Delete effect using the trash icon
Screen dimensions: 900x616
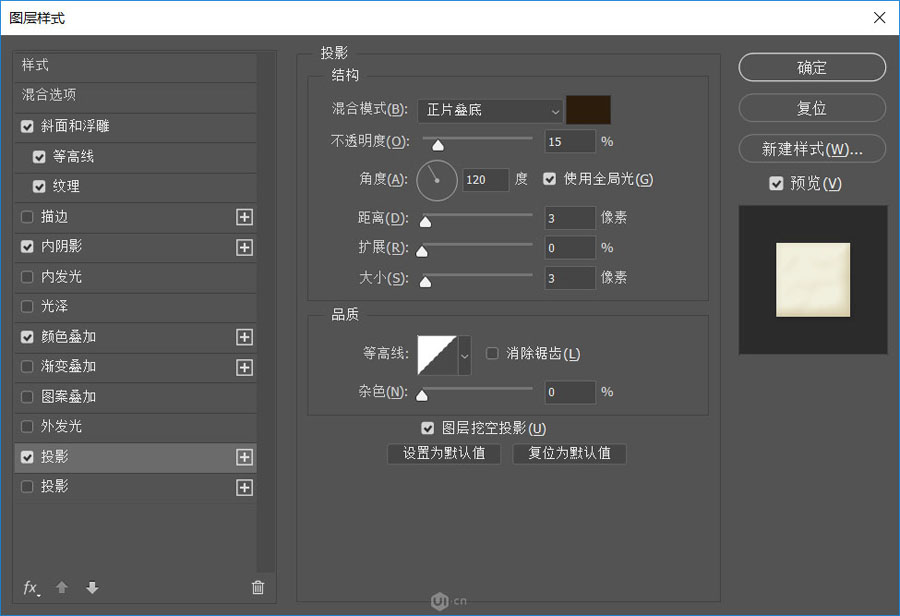tap(258, 588)
